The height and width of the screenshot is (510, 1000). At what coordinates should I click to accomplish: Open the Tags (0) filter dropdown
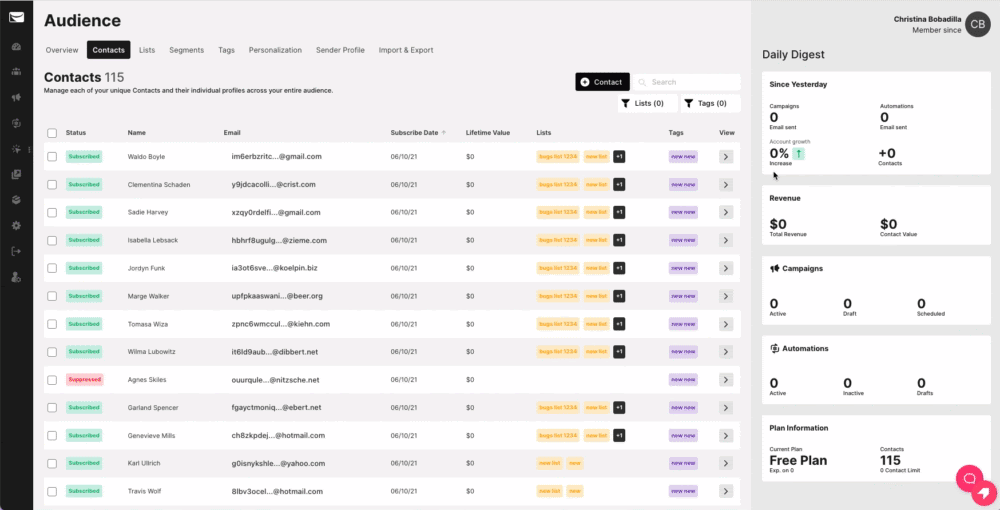pos(711,103)
